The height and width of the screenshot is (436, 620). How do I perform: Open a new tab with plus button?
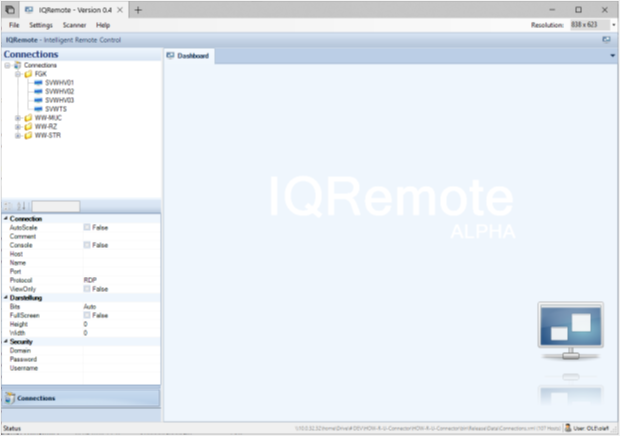point(138,9)
